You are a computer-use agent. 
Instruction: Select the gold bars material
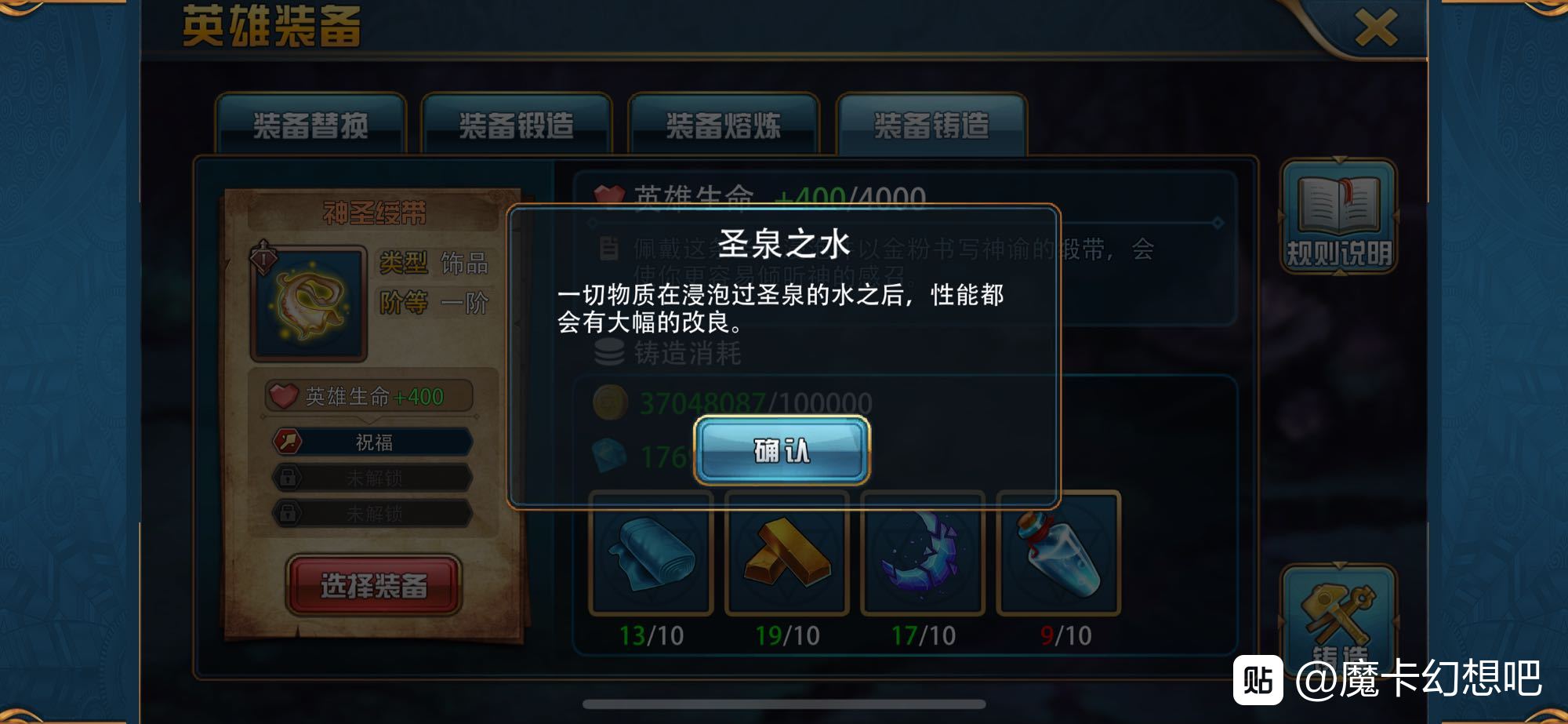click(x=787, y=553)
